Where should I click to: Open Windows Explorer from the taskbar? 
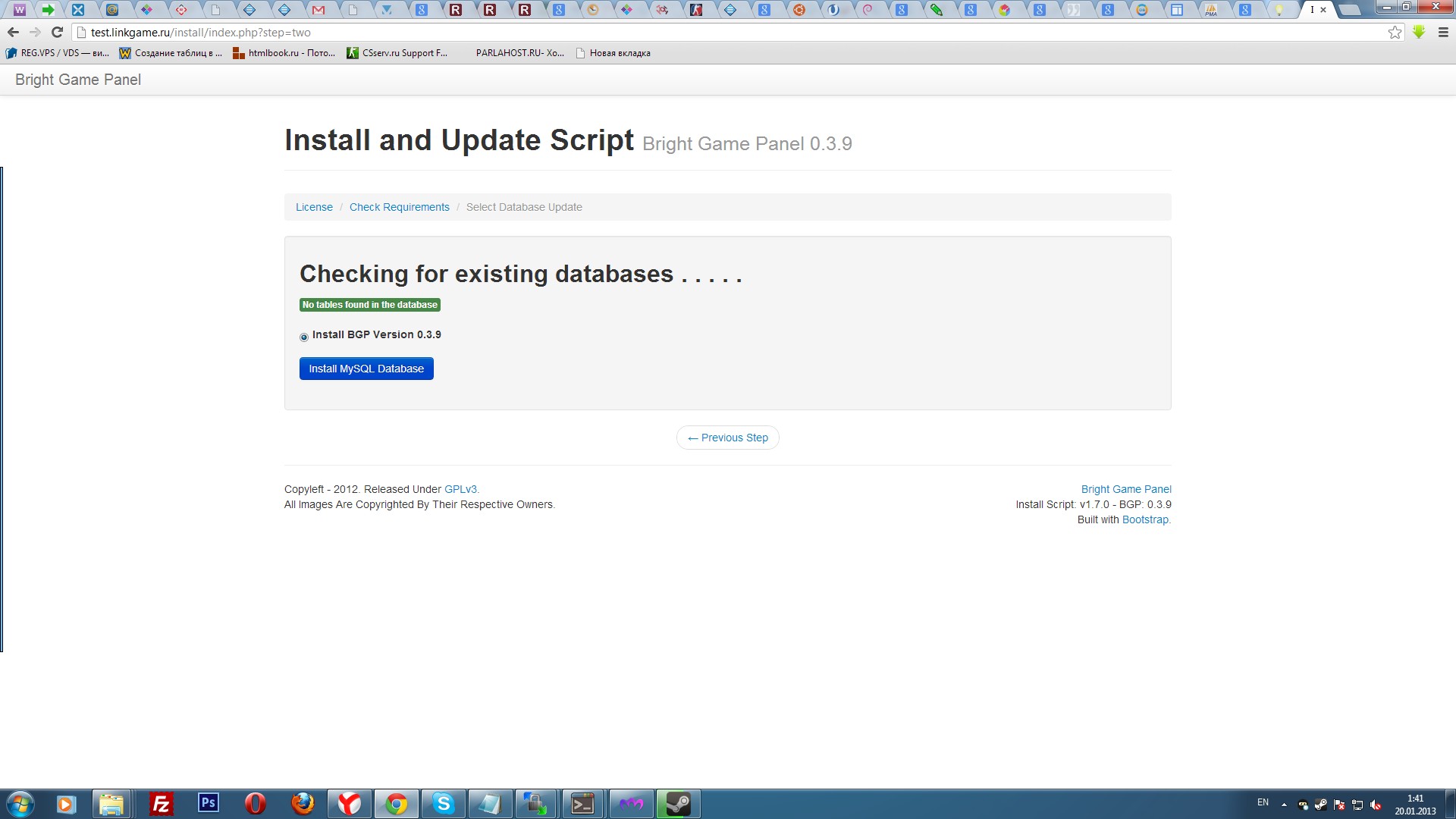(111, 804)
